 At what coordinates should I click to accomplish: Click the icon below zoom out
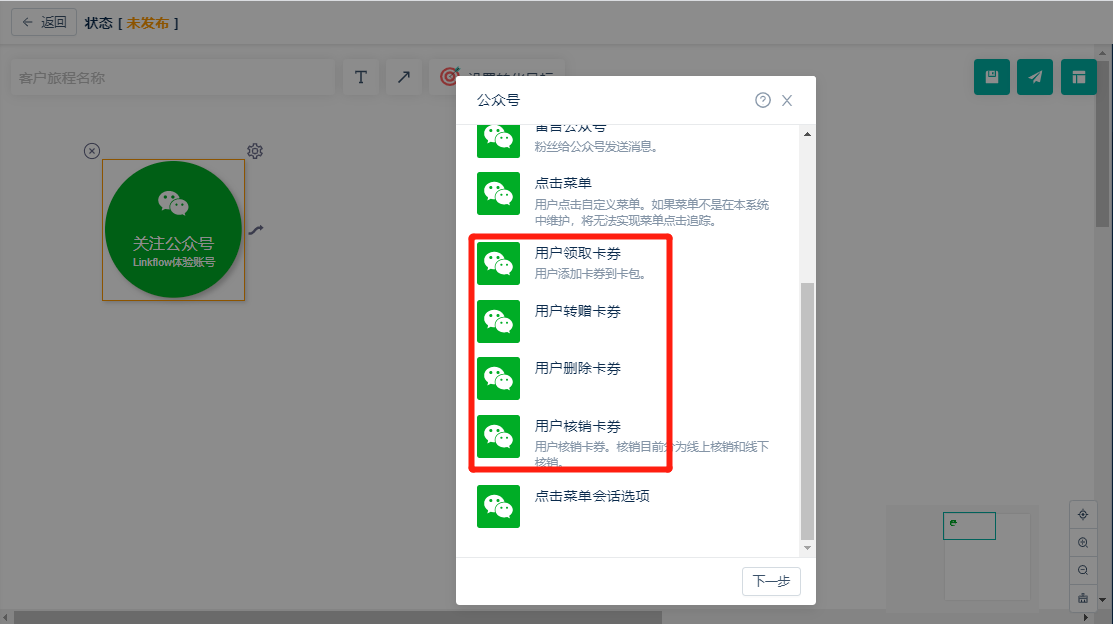coord(1082,598)
